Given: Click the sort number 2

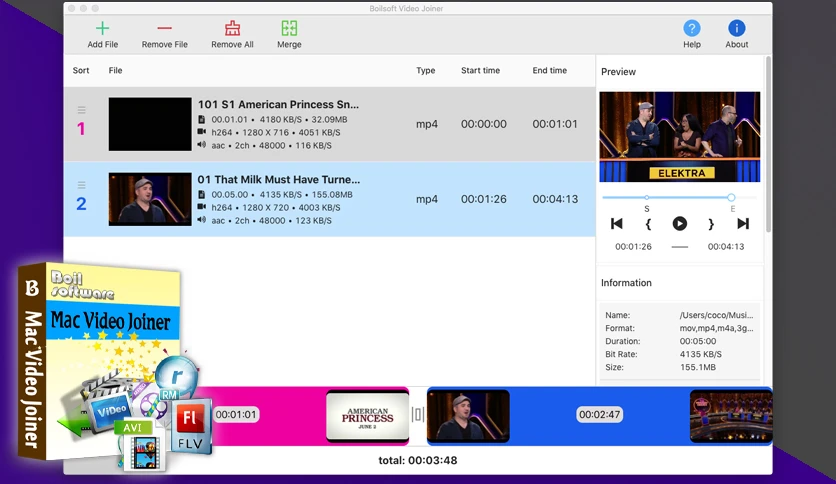Looking at the screenshot, I should [x=81, y=204].
